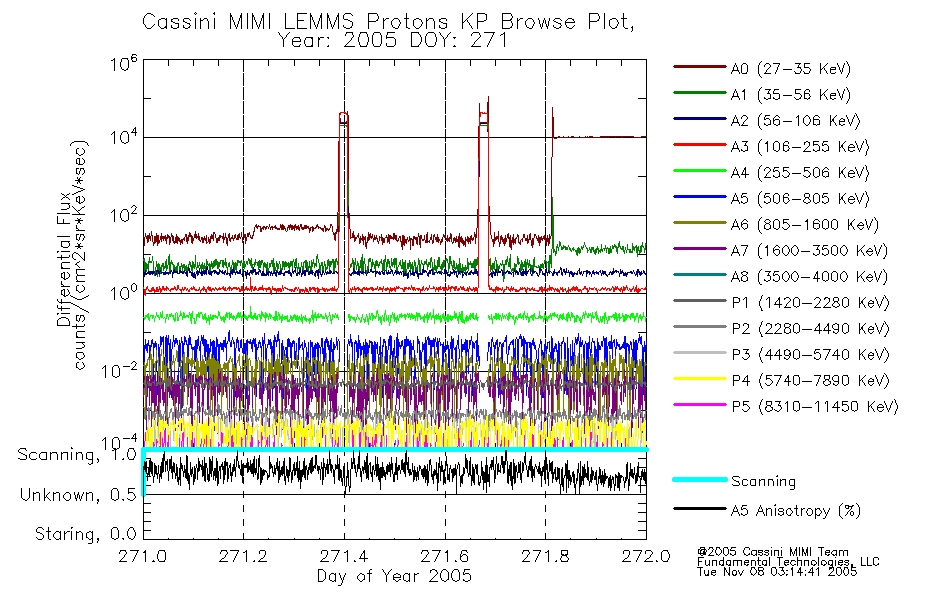
Task: Click the flux spike near day 271.4
Action: pyautogui.click(x=344, y=200)
